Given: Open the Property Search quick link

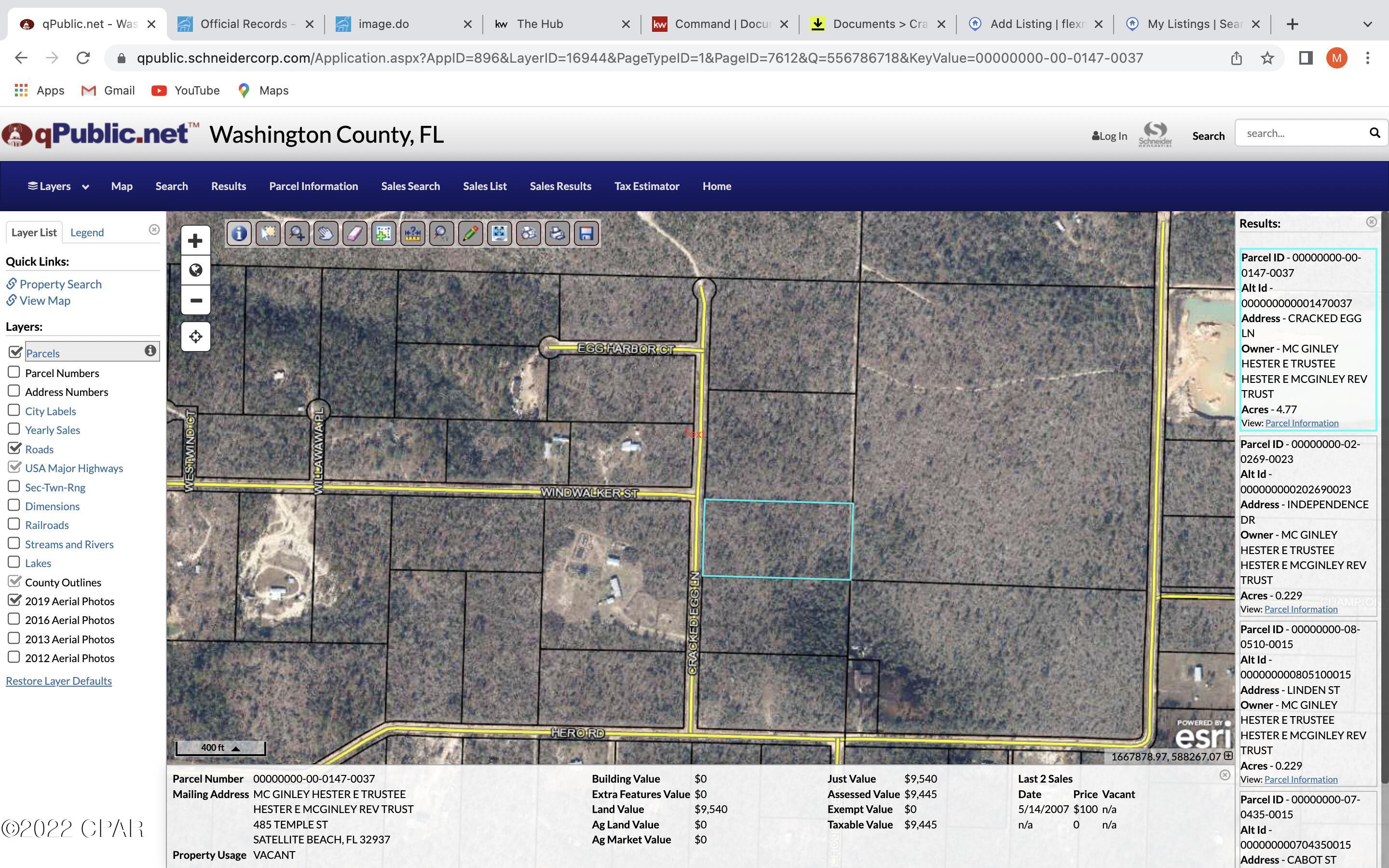Looking at the screenshot, I should coord(60,284).
